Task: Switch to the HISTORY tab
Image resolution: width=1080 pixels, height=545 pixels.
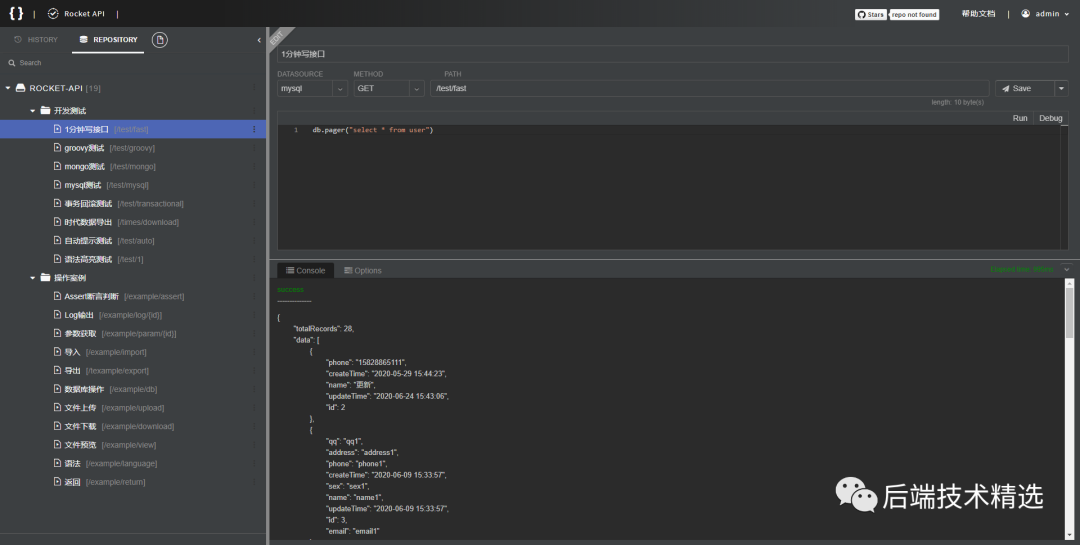Action: [36, 39]
